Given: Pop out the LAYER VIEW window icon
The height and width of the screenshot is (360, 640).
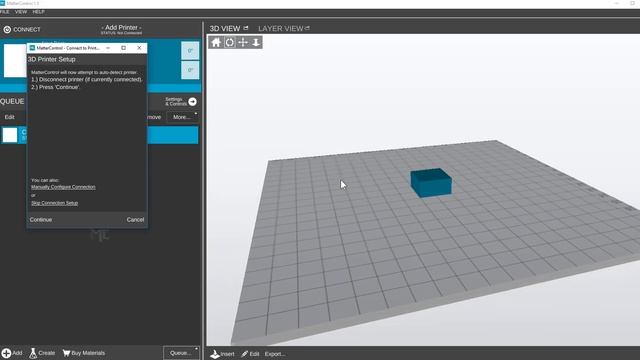Looking at the screenshot, I should 307,28.
